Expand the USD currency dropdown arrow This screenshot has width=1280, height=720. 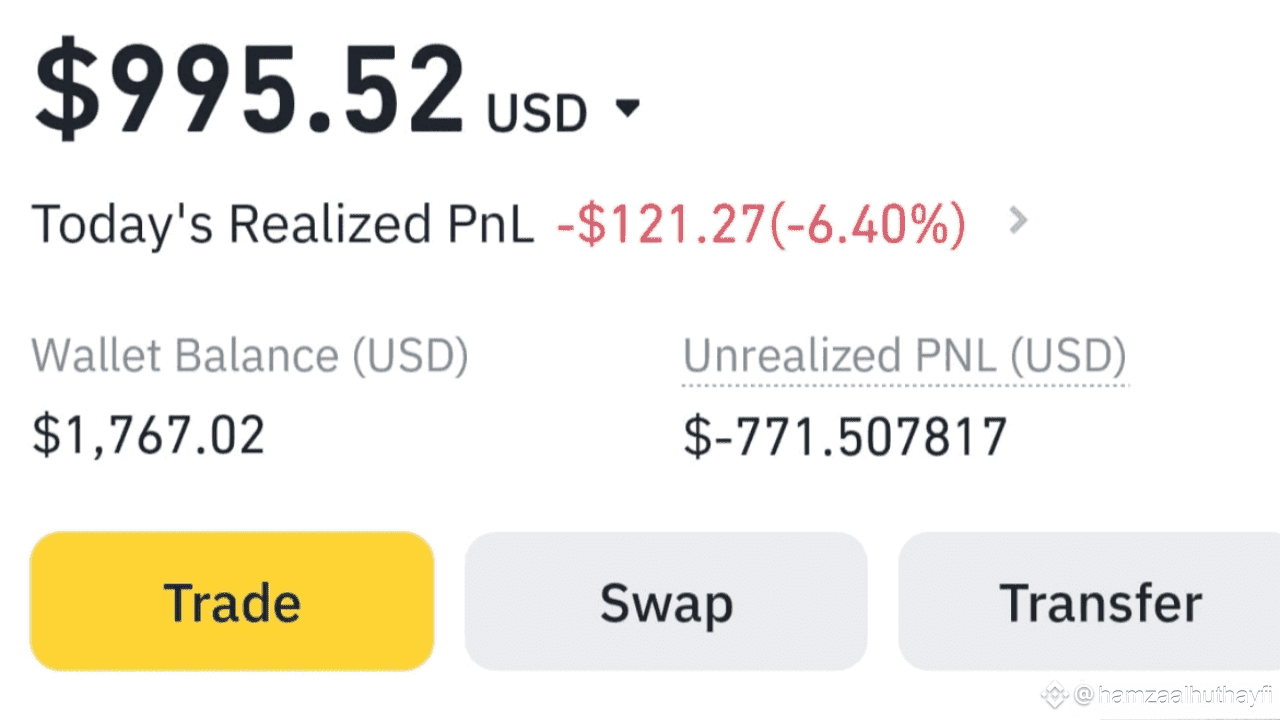(627, 108)
